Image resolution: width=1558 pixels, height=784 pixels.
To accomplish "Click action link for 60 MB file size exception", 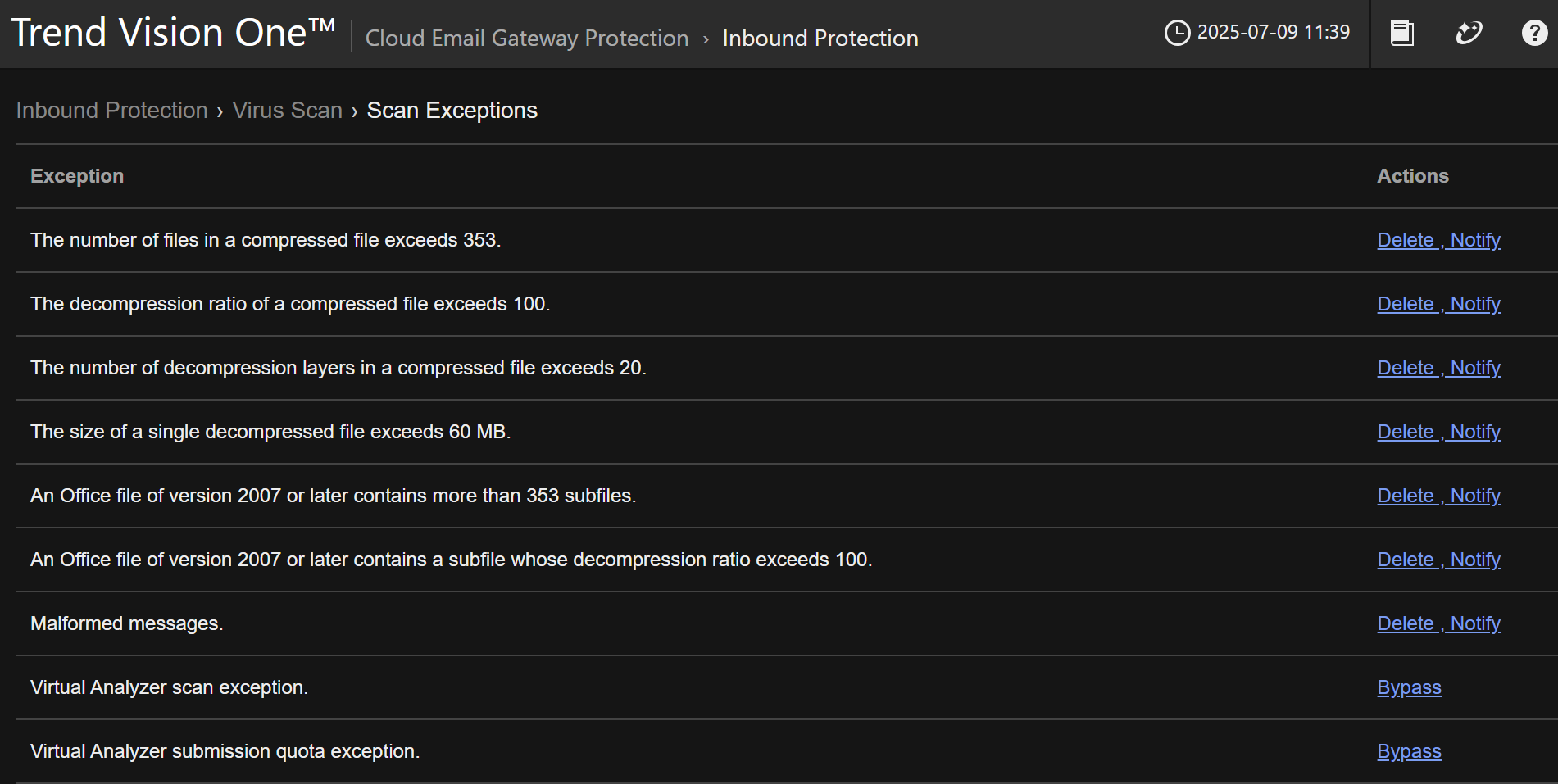I will pos(1438,432).
